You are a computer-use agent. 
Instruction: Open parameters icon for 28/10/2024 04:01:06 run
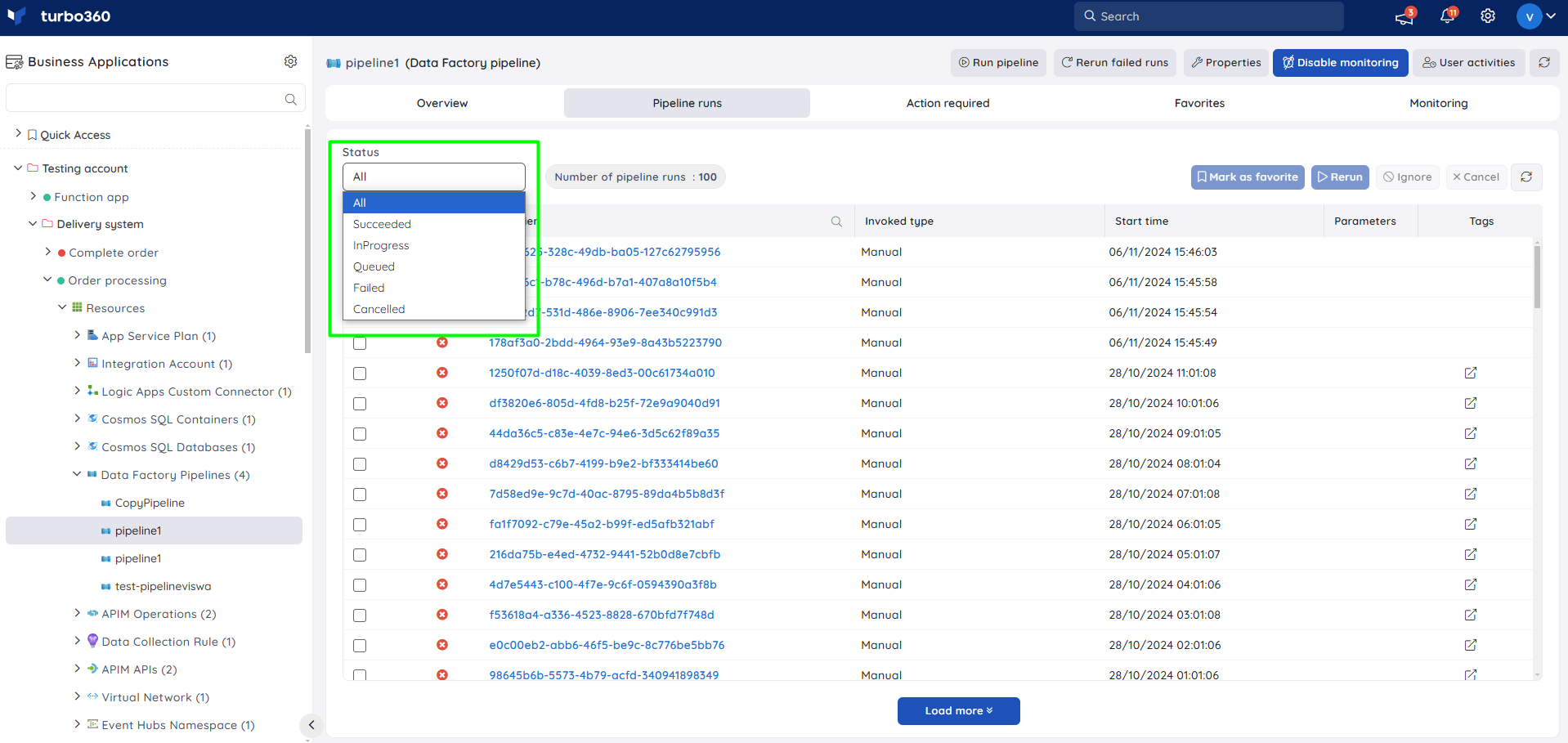[1471, 584]
